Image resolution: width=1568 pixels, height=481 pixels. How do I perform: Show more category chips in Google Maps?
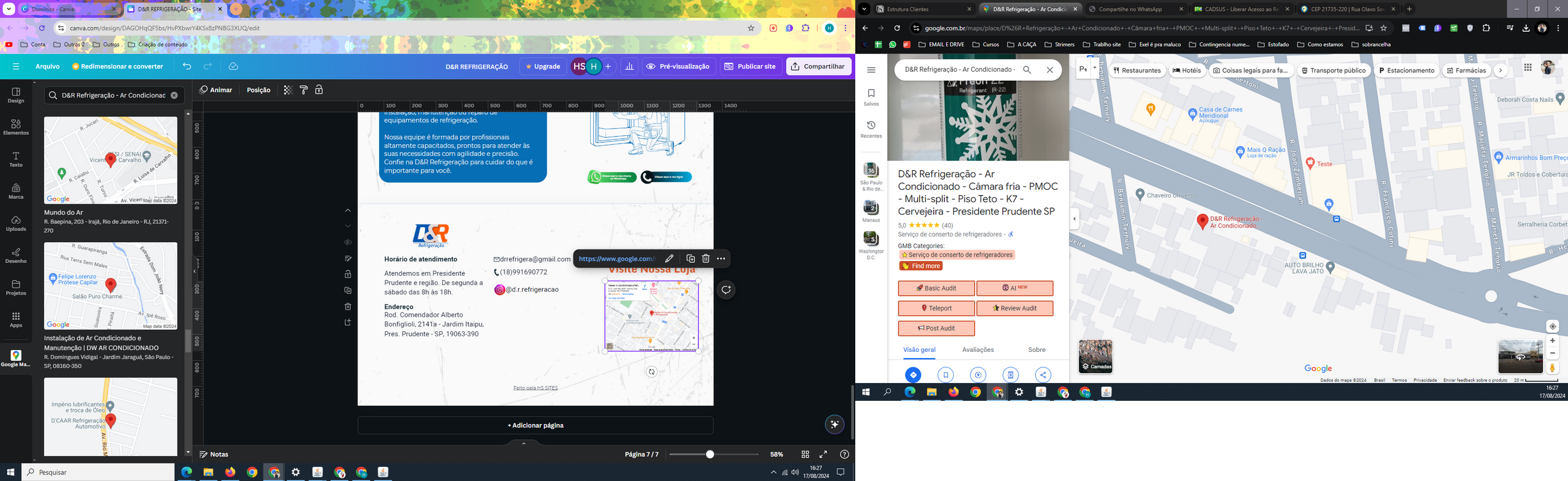click(x=1501, y=71)
